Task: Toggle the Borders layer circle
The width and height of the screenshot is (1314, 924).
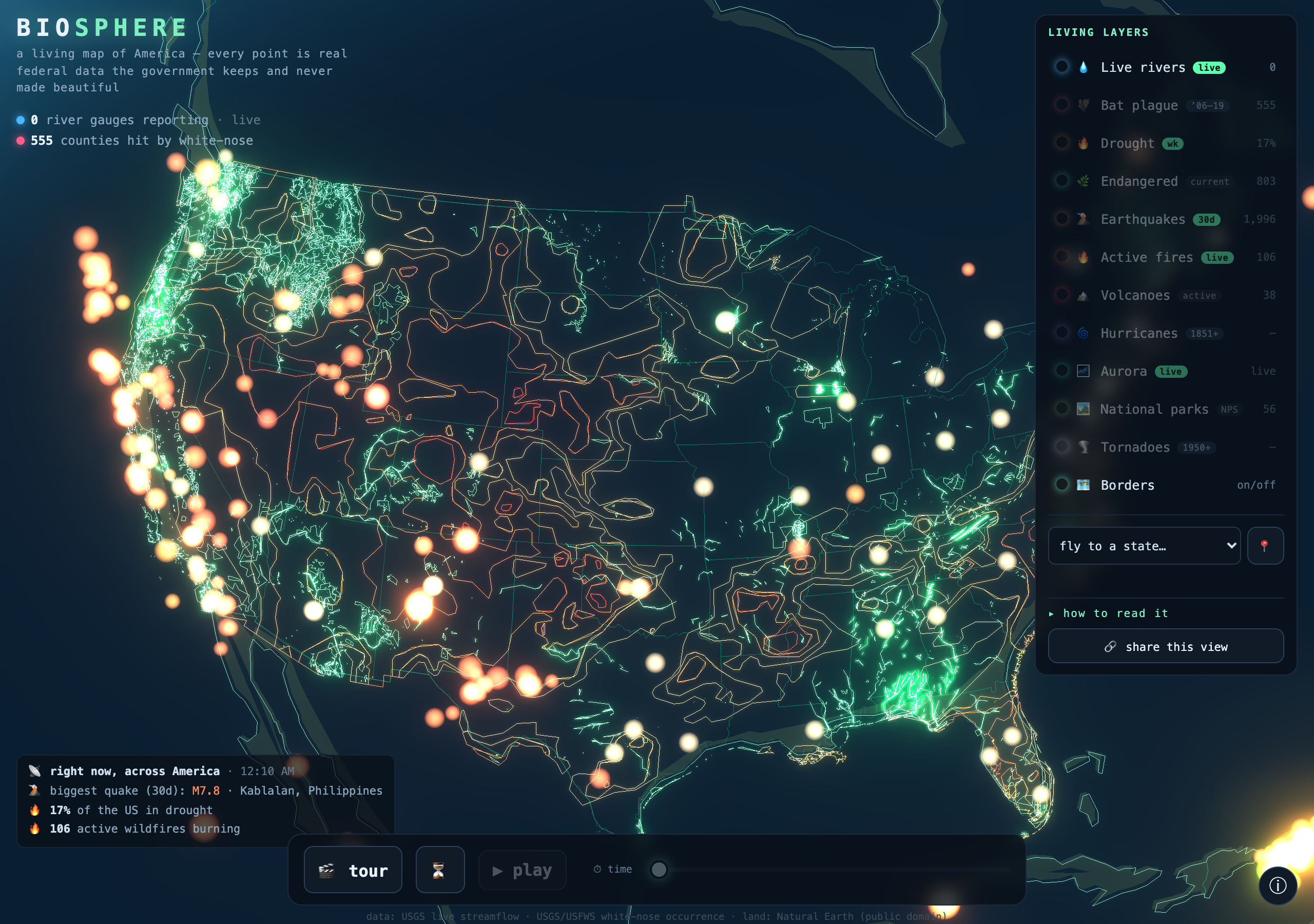Action: pos(1061,484)
